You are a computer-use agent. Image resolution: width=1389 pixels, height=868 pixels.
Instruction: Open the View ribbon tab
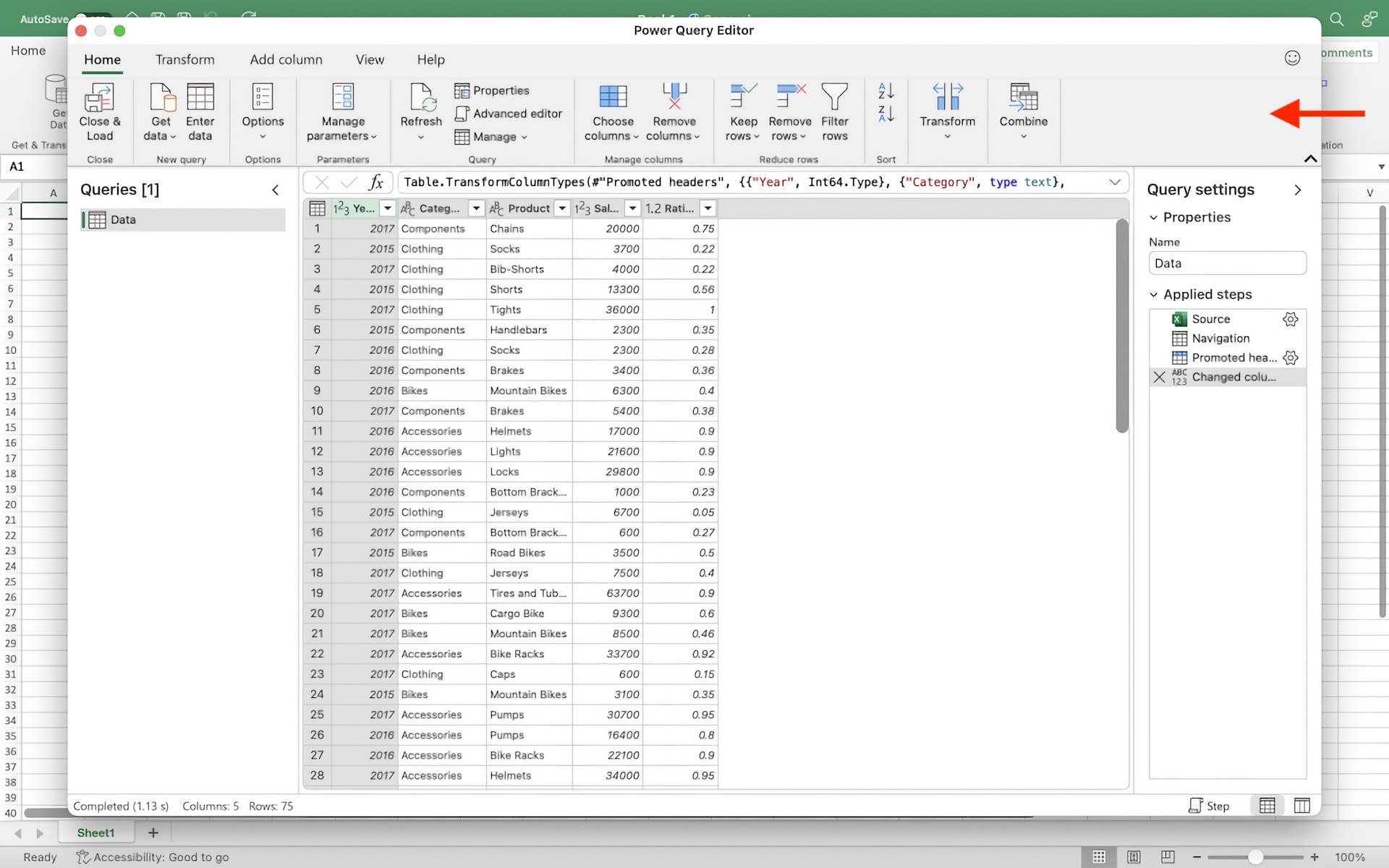tap(370, 59)
